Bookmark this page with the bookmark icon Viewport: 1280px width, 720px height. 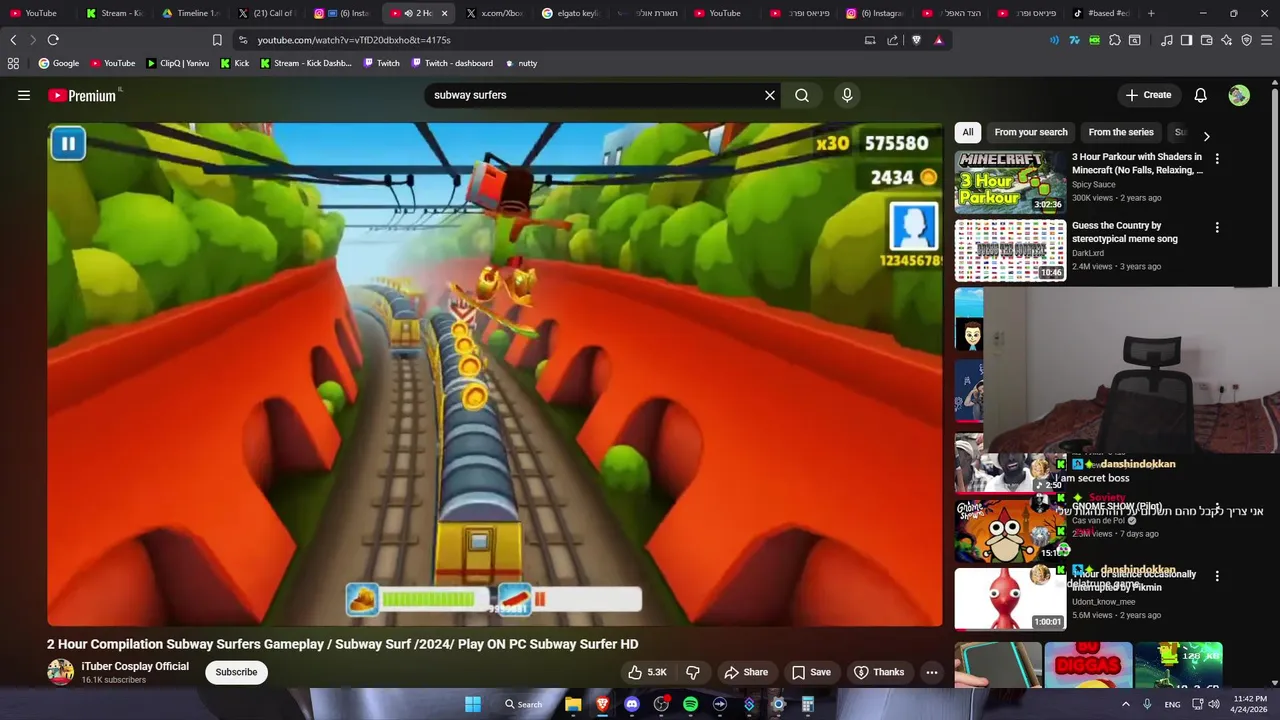pos(217,40)
